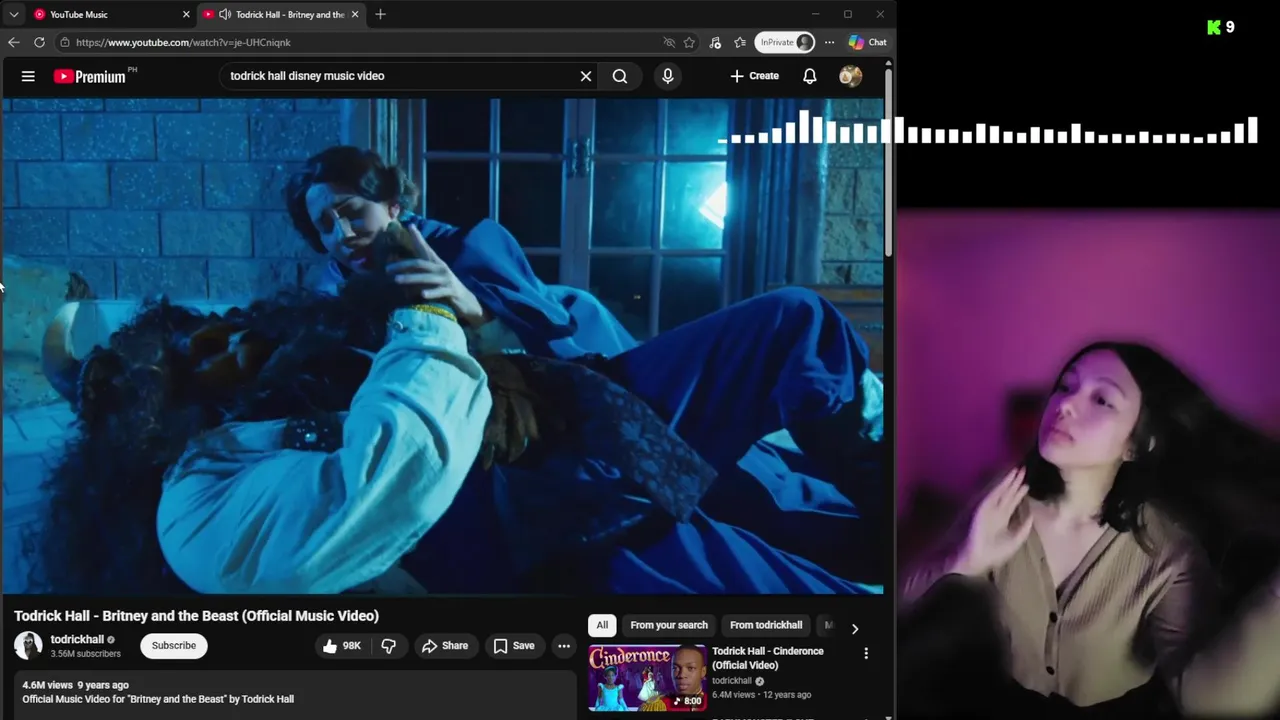Close the Todrick Hall video tab
The image size is (1280, 720).
click(x=355, y=14)
